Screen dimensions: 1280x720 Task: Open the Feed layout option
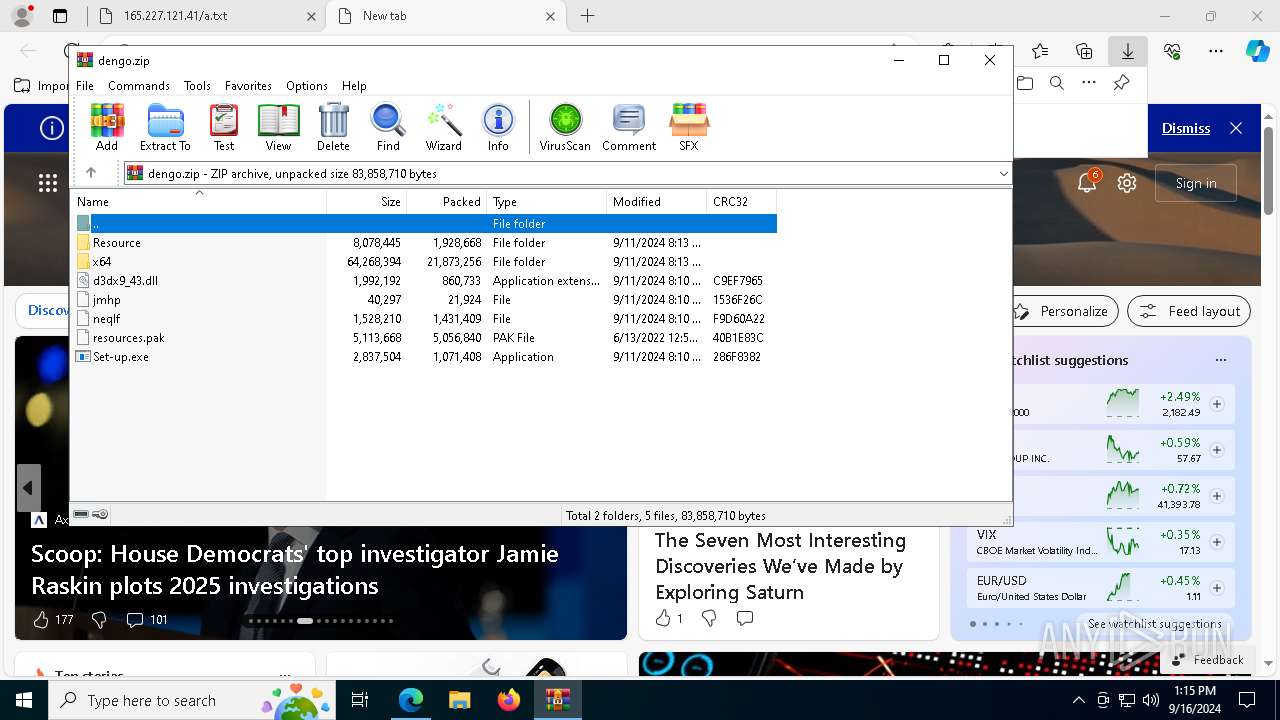tap(1189, 311)
